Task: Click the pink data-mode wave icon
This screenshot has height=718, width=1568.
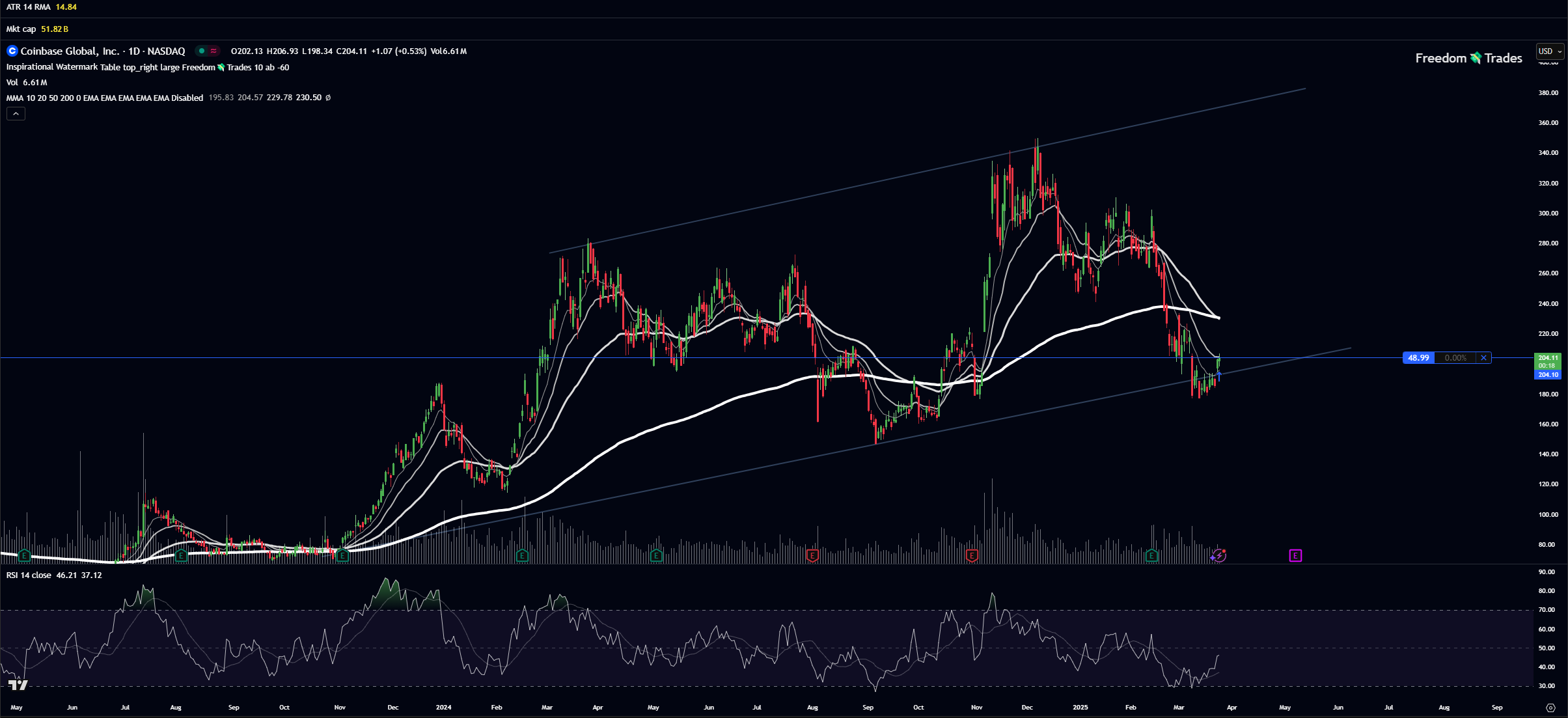Action: (x=213, y=51)
